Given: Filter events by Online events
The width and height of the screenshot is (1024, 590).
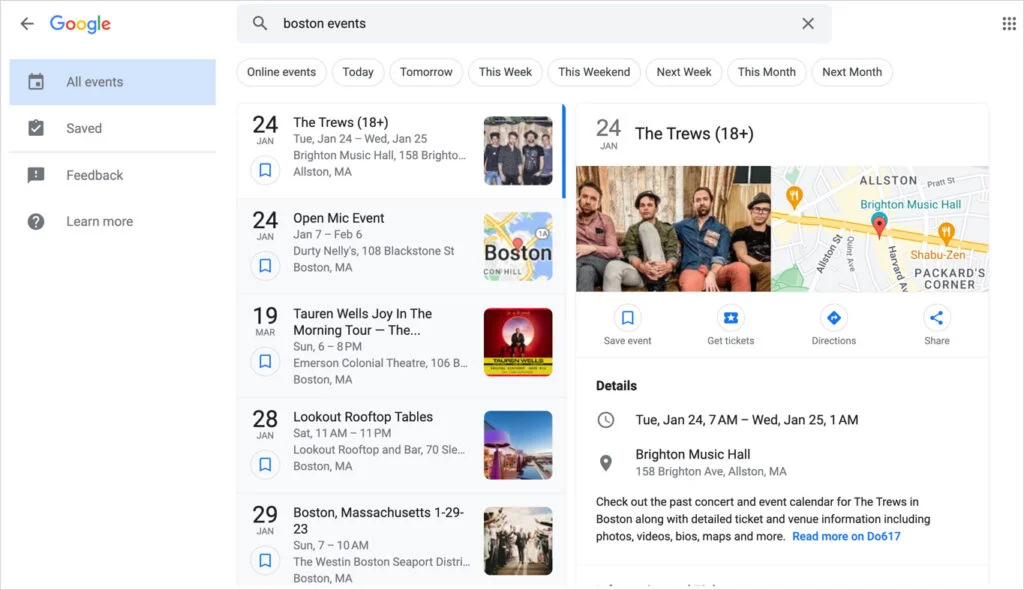Looking at the screenshot, I should pos(281,72).
